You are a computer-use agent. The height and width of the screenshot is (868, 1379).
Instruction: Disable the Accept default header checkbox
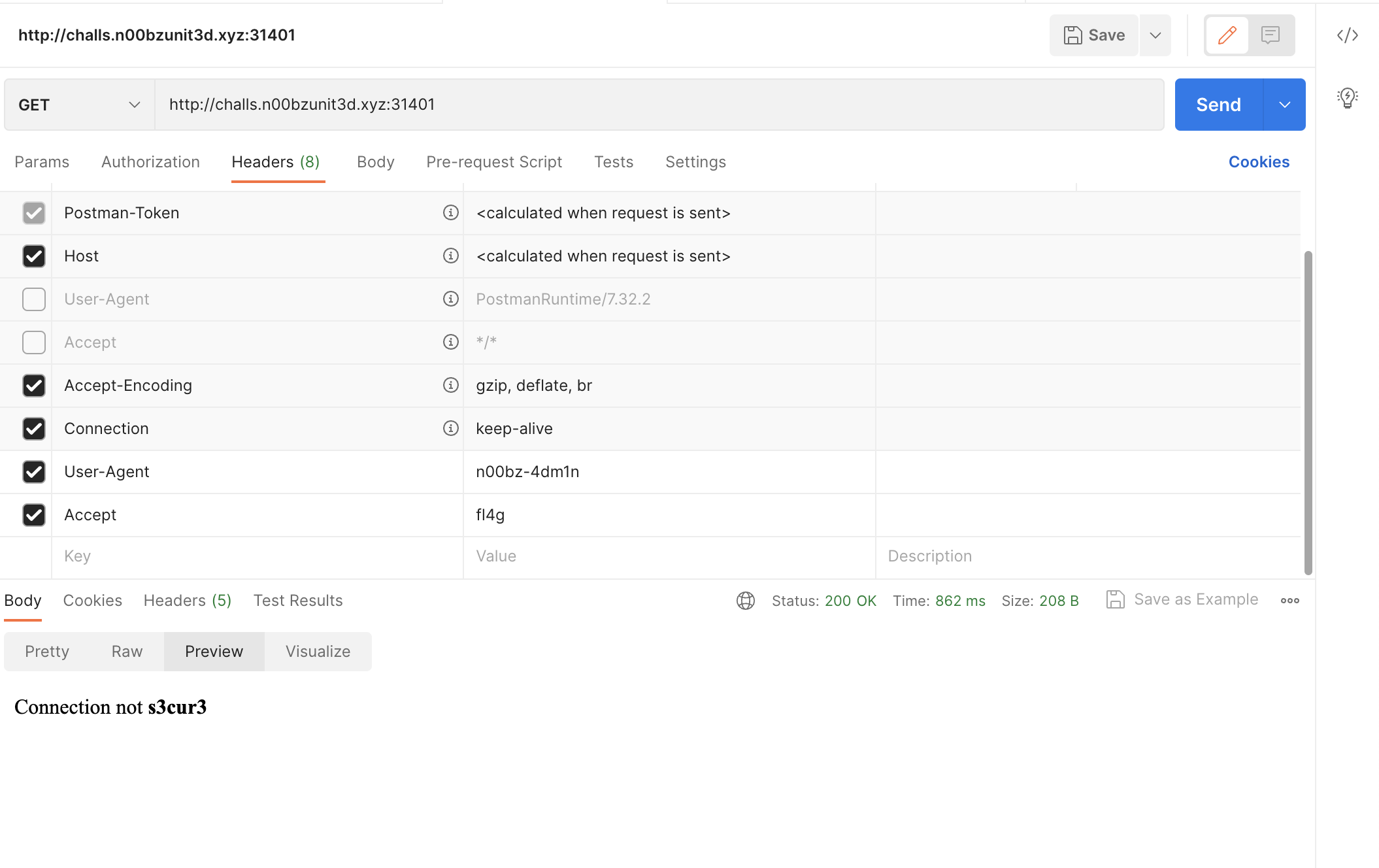tap(33, 342)
